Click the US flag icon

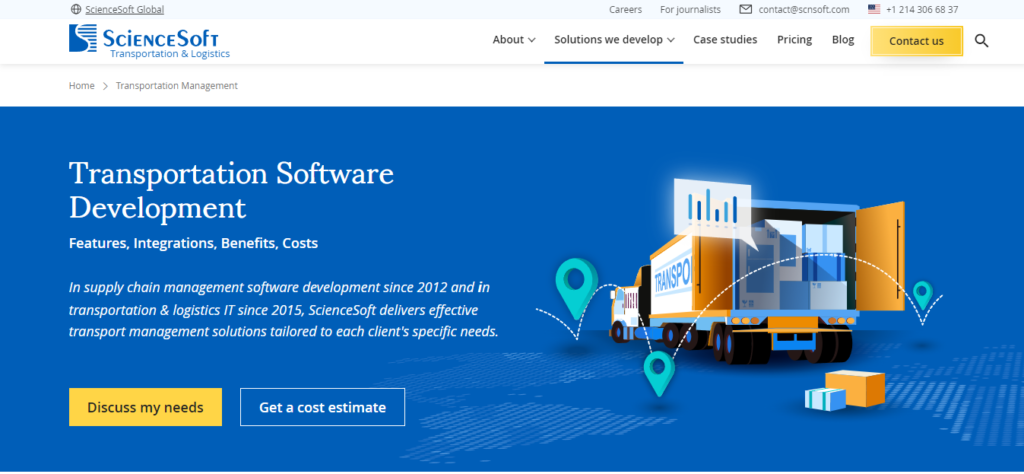click(874, 9)
